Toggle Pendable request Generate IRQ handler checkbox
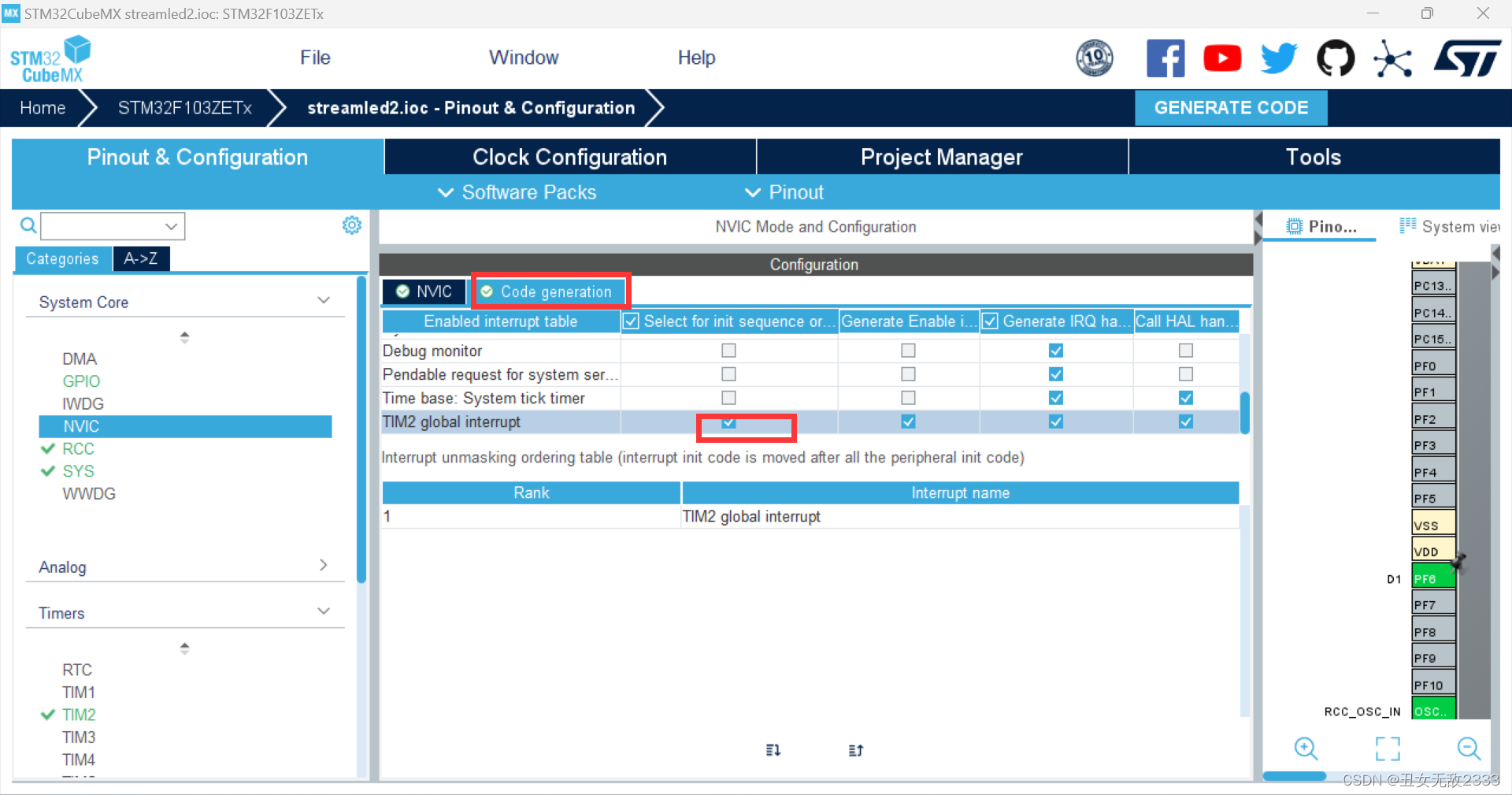This screenshot has width=1512, height=795. click(x=1056, y=373)
